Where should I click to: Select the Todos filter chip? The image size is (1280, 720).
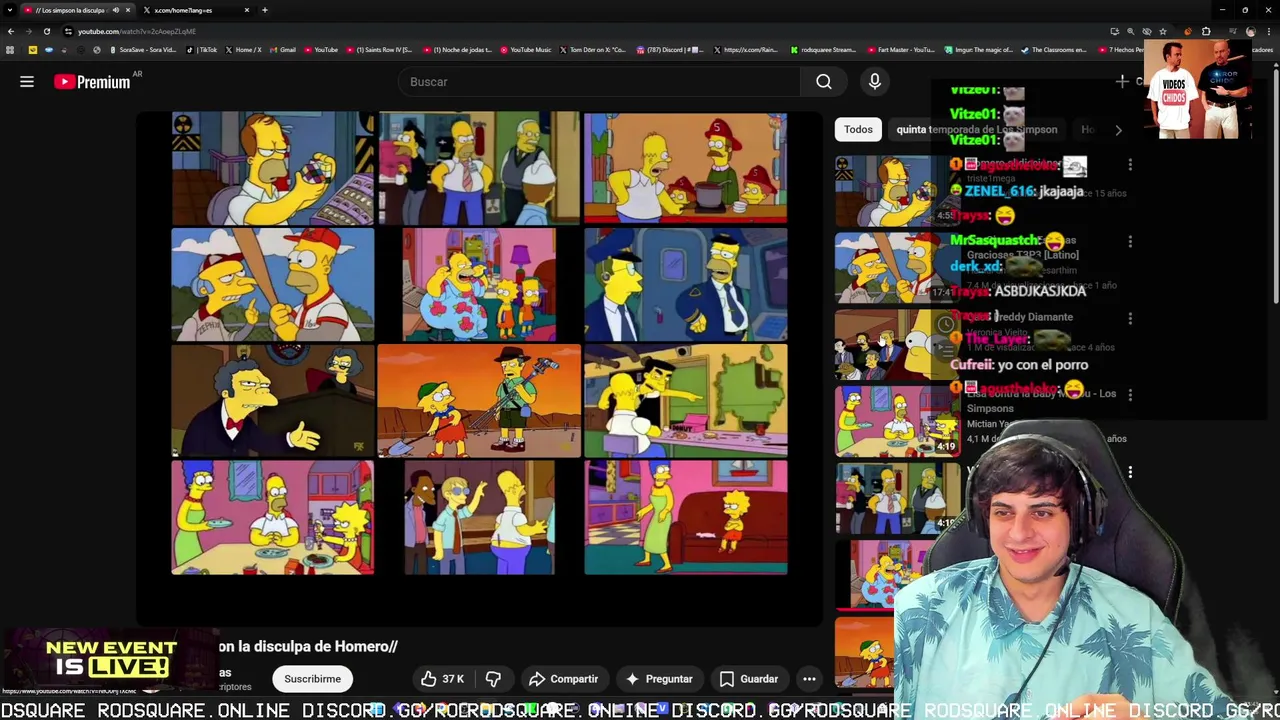coord(858,129)
